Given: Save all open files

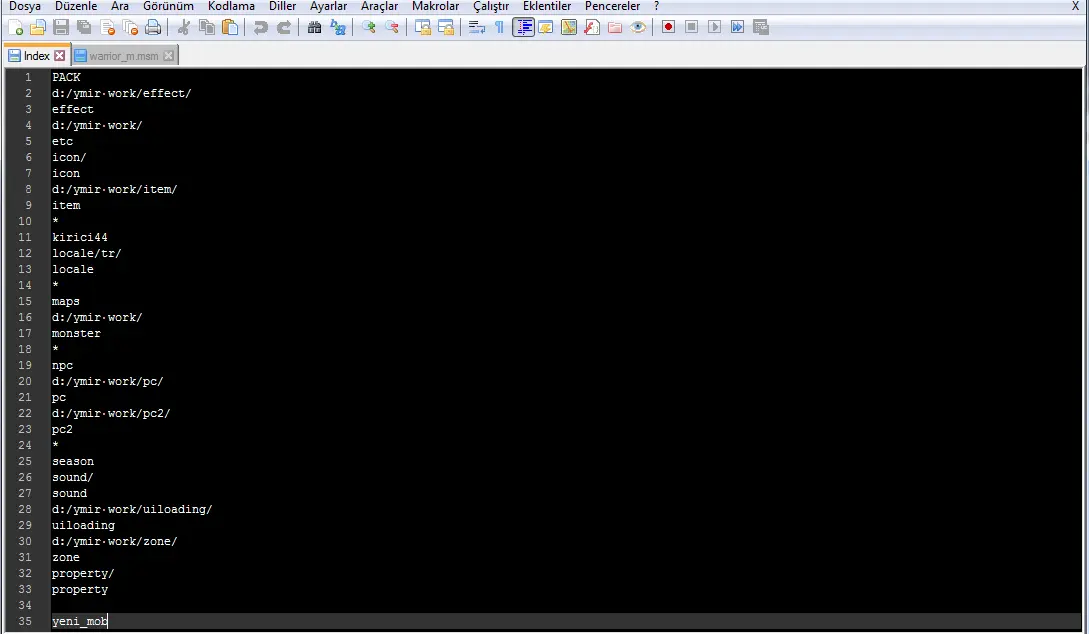Looking at the screenshot, I should click(x=84, y=28).
